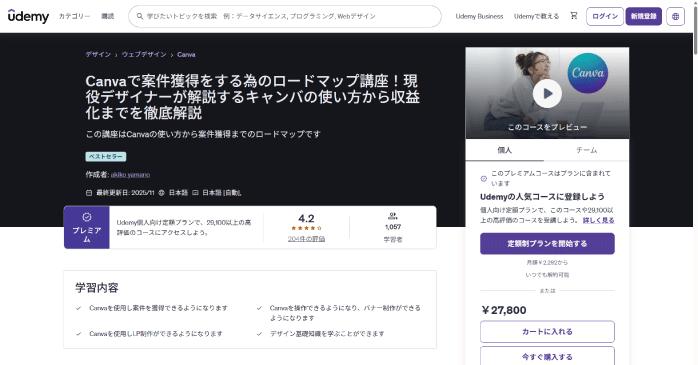The width and height of the screenshot is (698, 365).
Task: Click the ￥27,800 price text
Action: tap(503, 310)
